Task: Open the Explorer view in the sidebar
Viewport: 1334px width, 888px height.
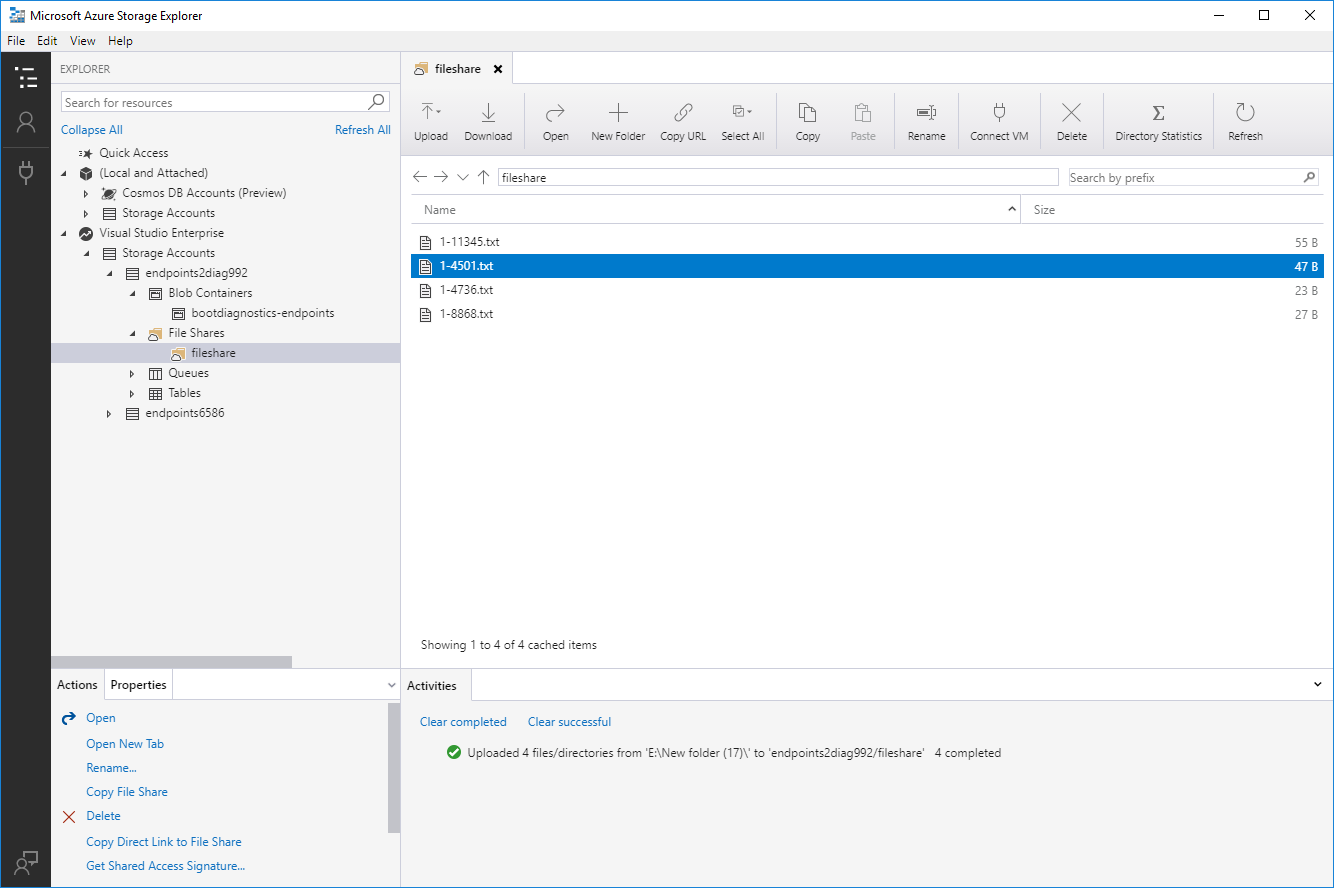Action: (x=26, y=77)
